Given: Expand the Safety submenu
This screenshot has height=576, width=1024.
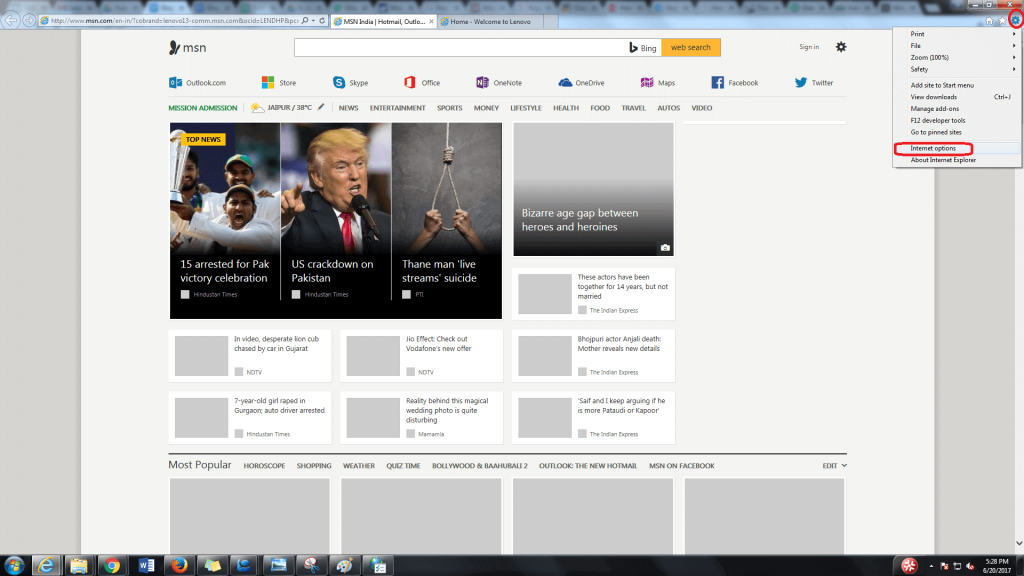Looking at the screenshot, I should click(957, 69).
